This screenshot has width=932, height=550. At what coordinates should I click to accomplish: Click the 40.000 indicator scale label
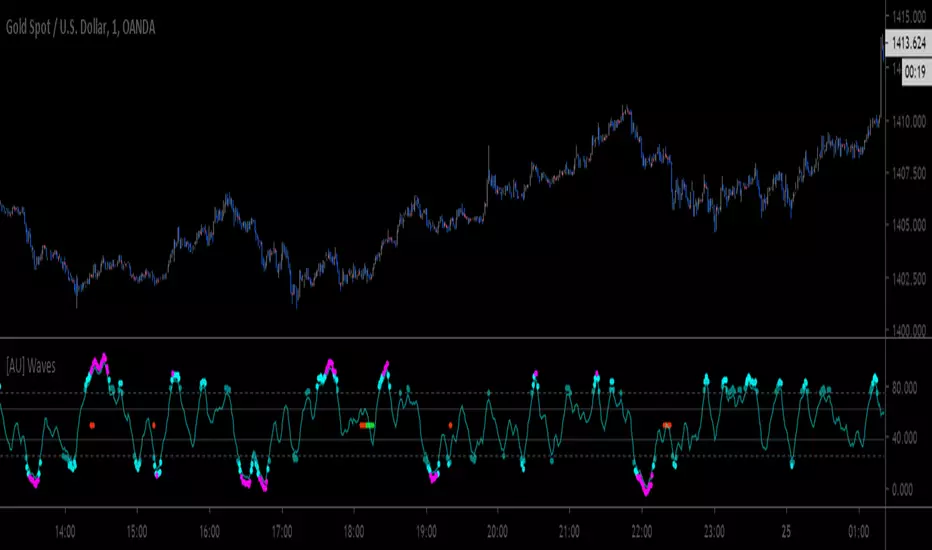pyautogui.click(x=904, y=438)
